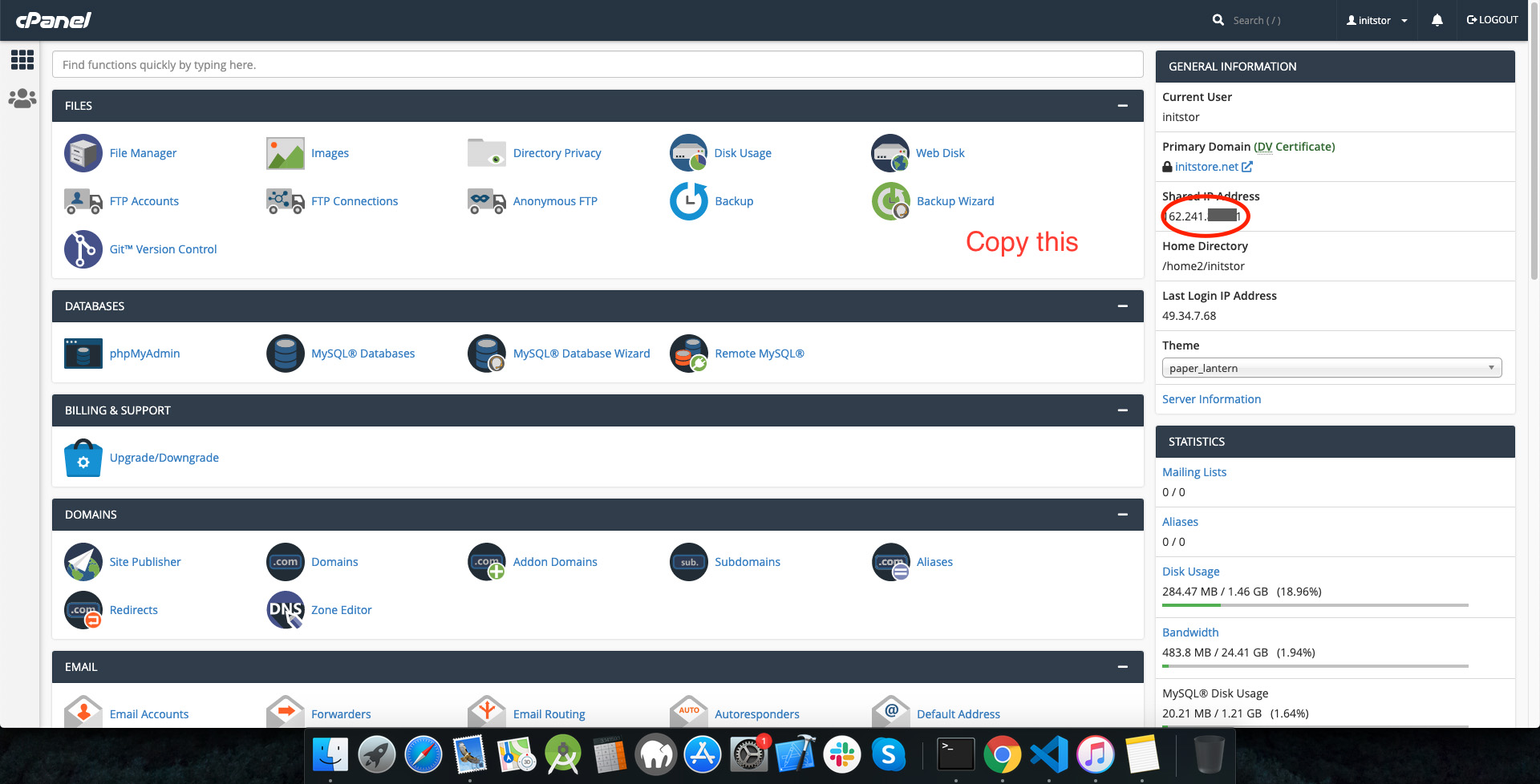Open the initstor user menu
Image resolution: width=1540 pixels, height=784 pixels.
1376,20
